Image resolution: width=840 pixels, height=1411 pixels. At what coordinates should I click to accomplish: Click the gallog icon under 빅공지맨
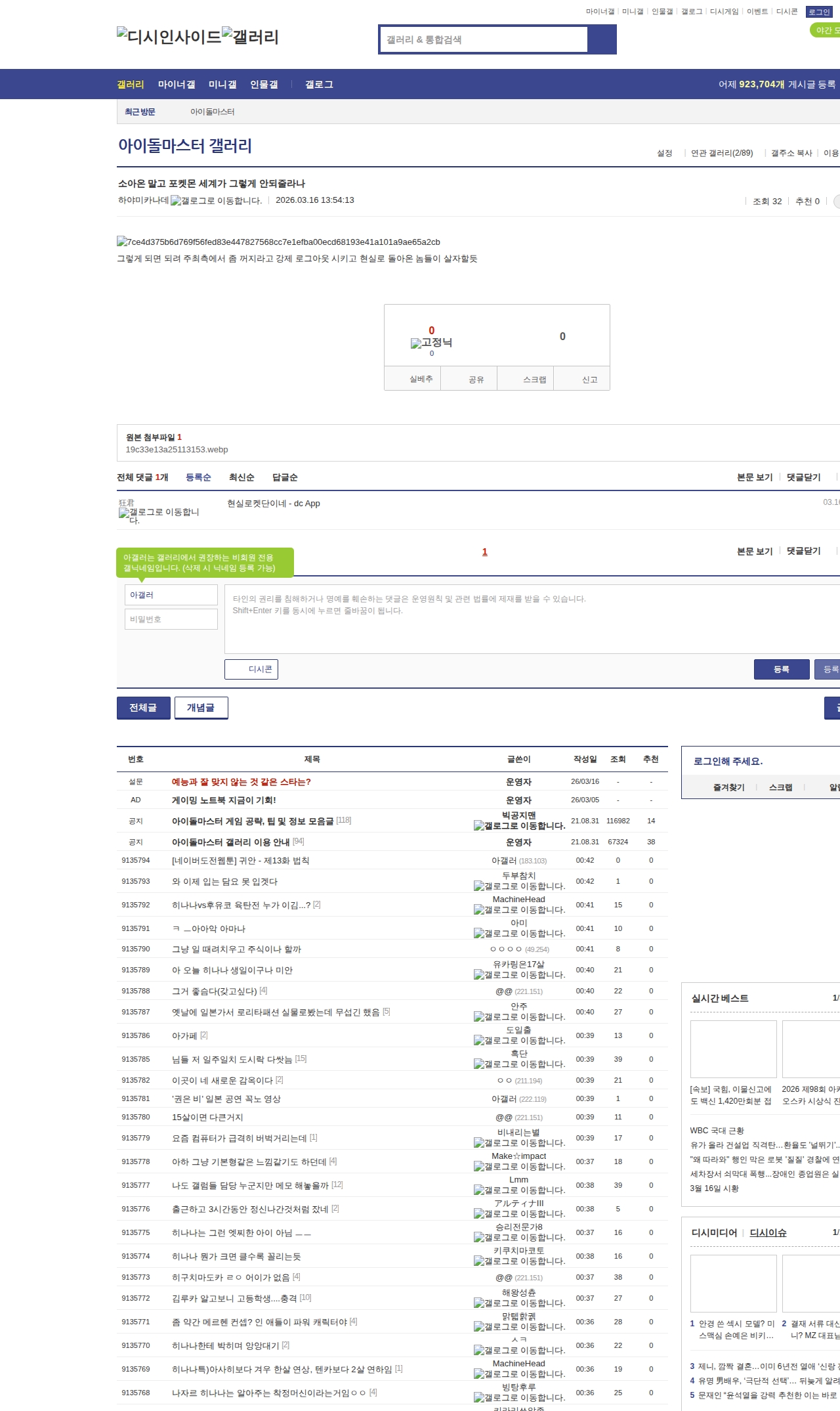click(519, 826)
